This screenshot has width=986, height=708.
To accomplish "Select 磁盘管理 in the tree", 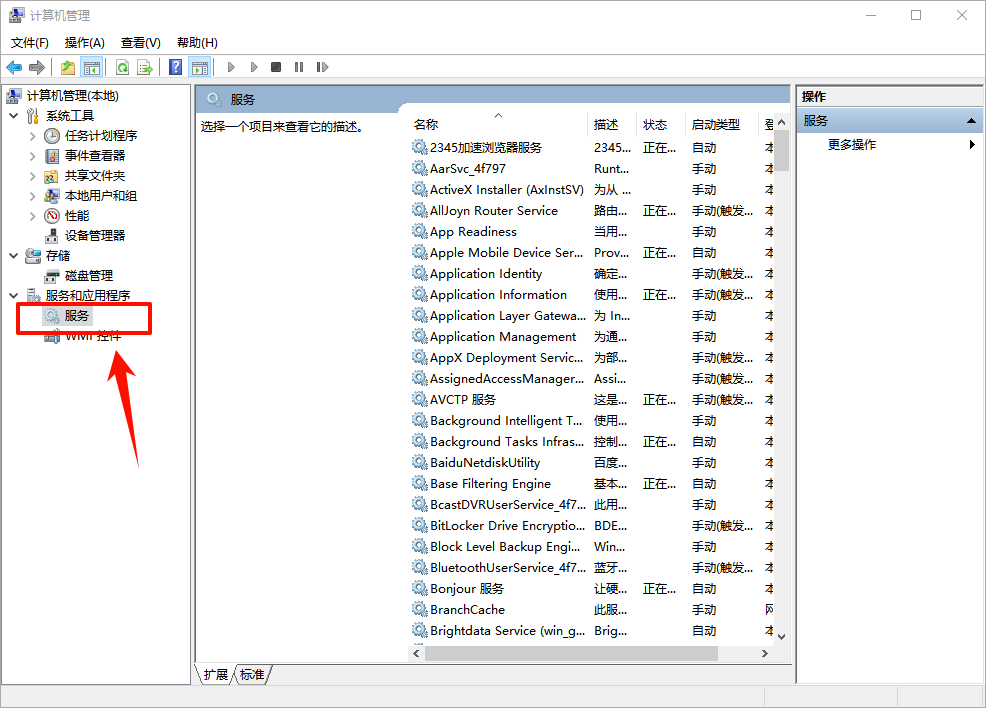I will point(89,276).
